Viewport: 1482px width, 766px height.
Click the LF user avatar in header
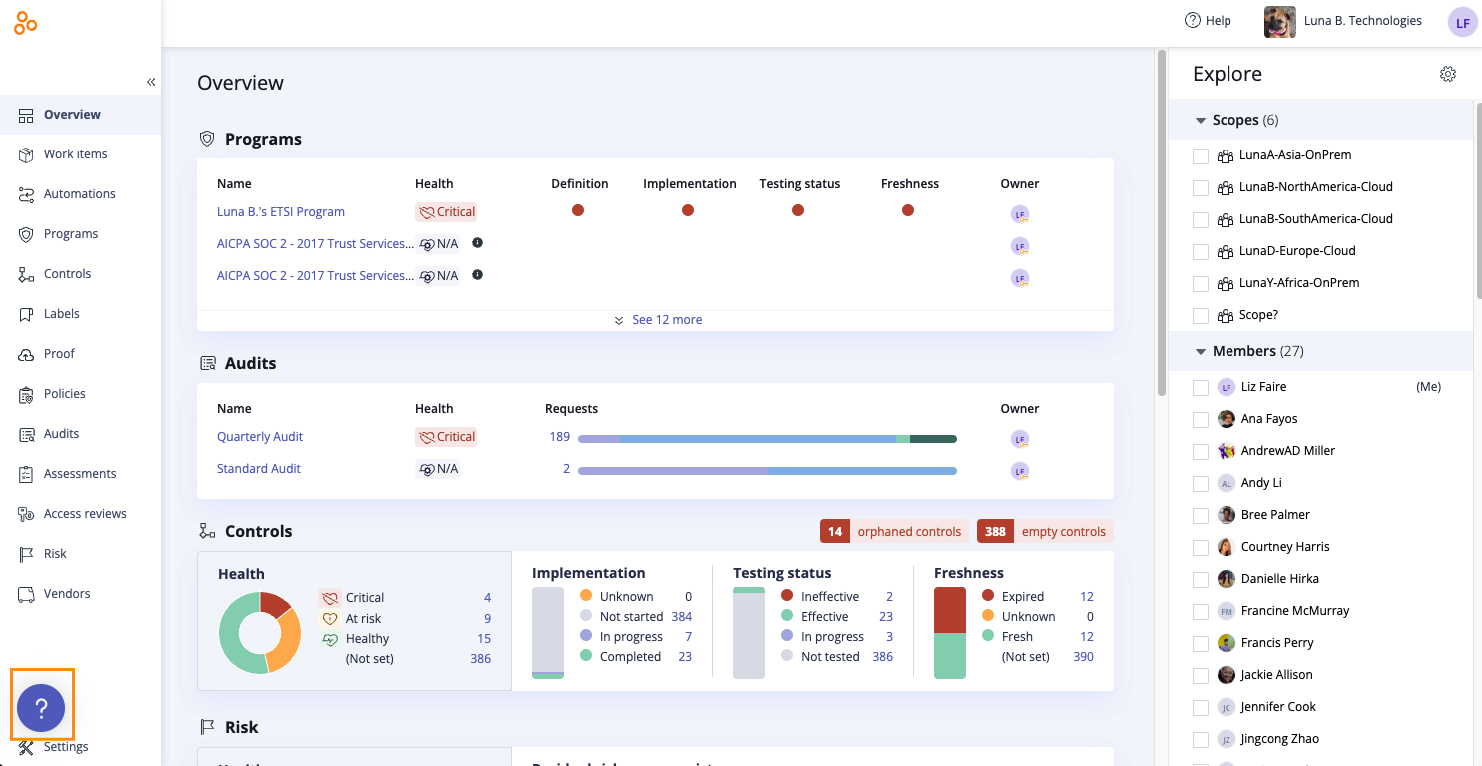(1462, 22)
